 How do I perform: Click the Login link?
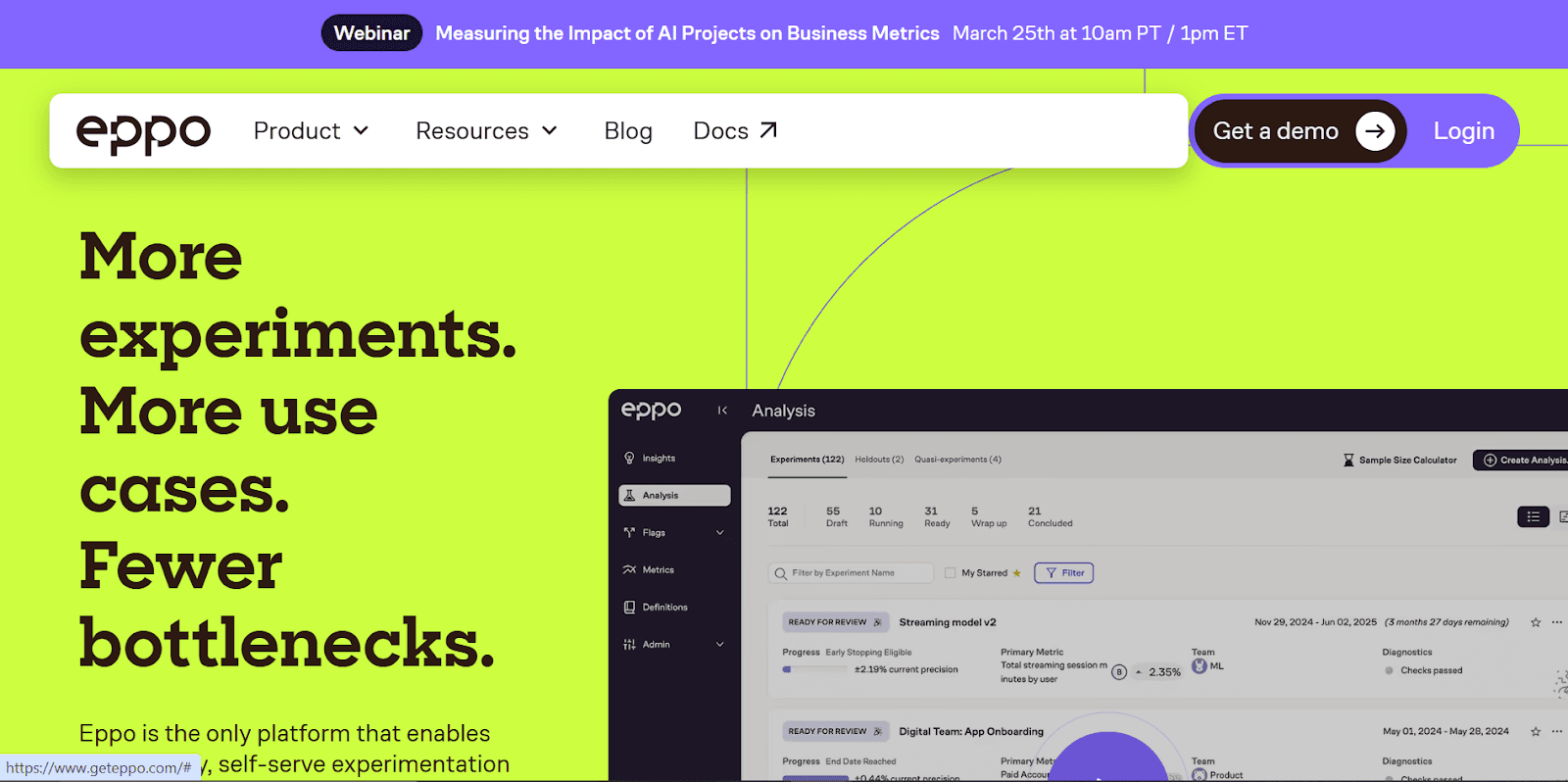[x=1464, y=130]
